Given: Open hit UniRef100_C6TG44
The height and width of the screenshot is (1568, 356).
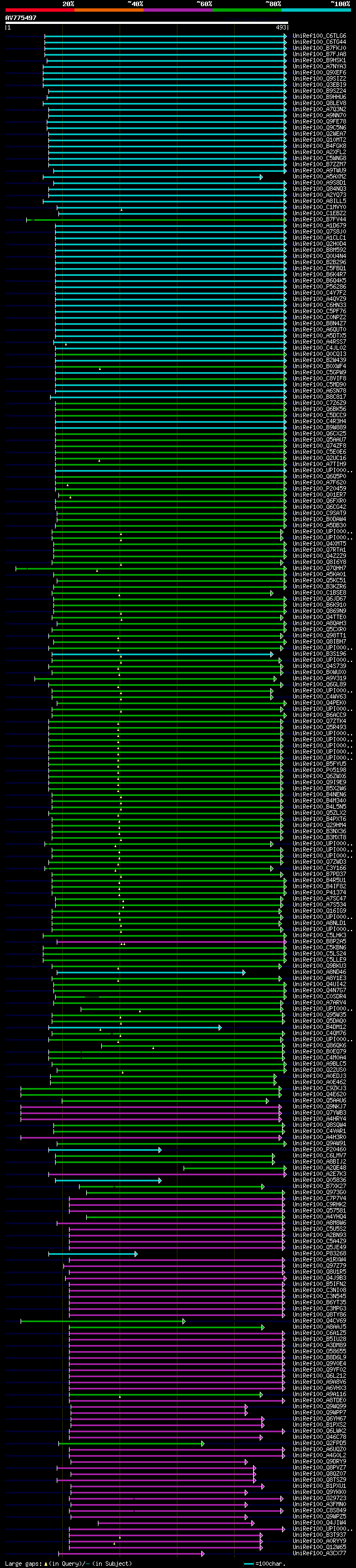Looking at the screenshot, I should [319, 43].
